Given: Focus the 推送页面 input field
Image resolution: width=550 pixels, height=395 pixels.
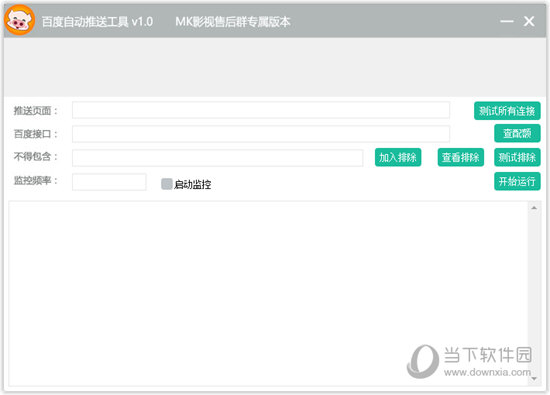Looking at the screenshot, I should coord(261,110).
